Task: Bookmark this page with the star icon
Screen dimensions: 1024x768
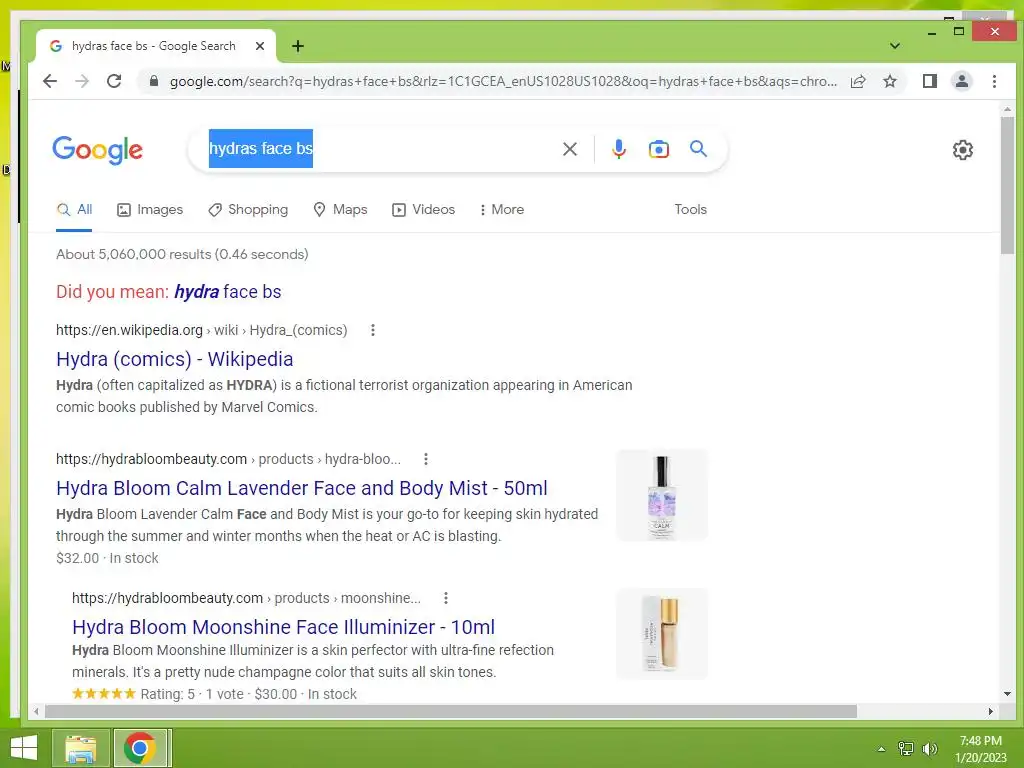Action: pyautogui.click(x=889, y=81)
